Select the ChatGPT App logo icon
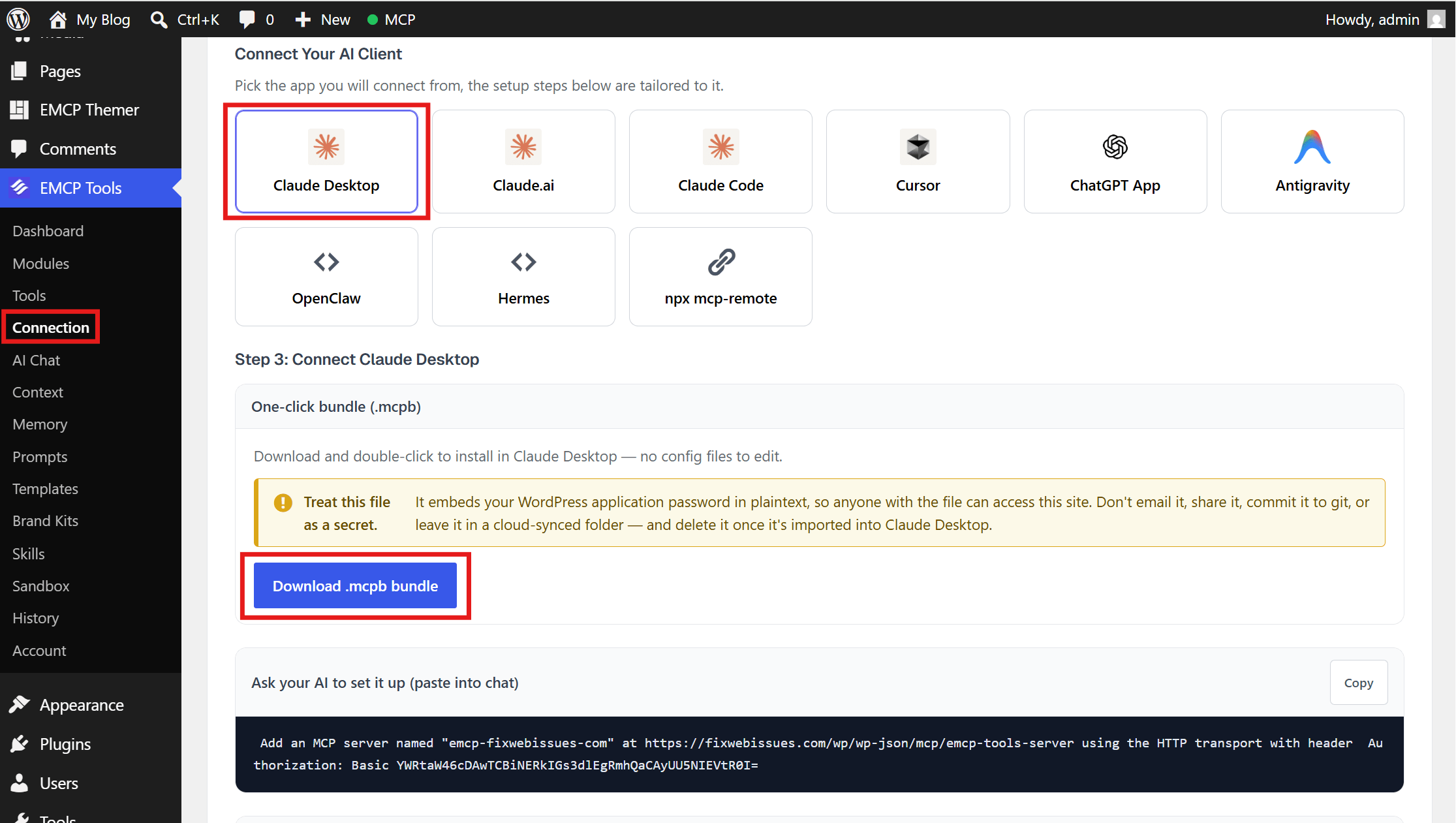The image size is (1456, 823). coord(1115,147)
